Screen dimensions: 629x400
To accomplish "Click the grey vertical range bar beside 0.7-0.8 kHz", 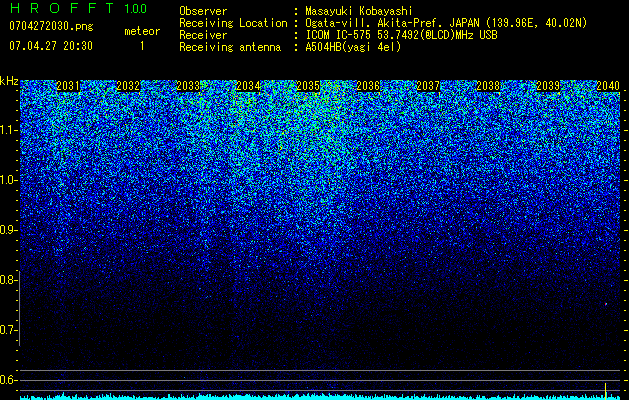I will (x=19, y=308).
